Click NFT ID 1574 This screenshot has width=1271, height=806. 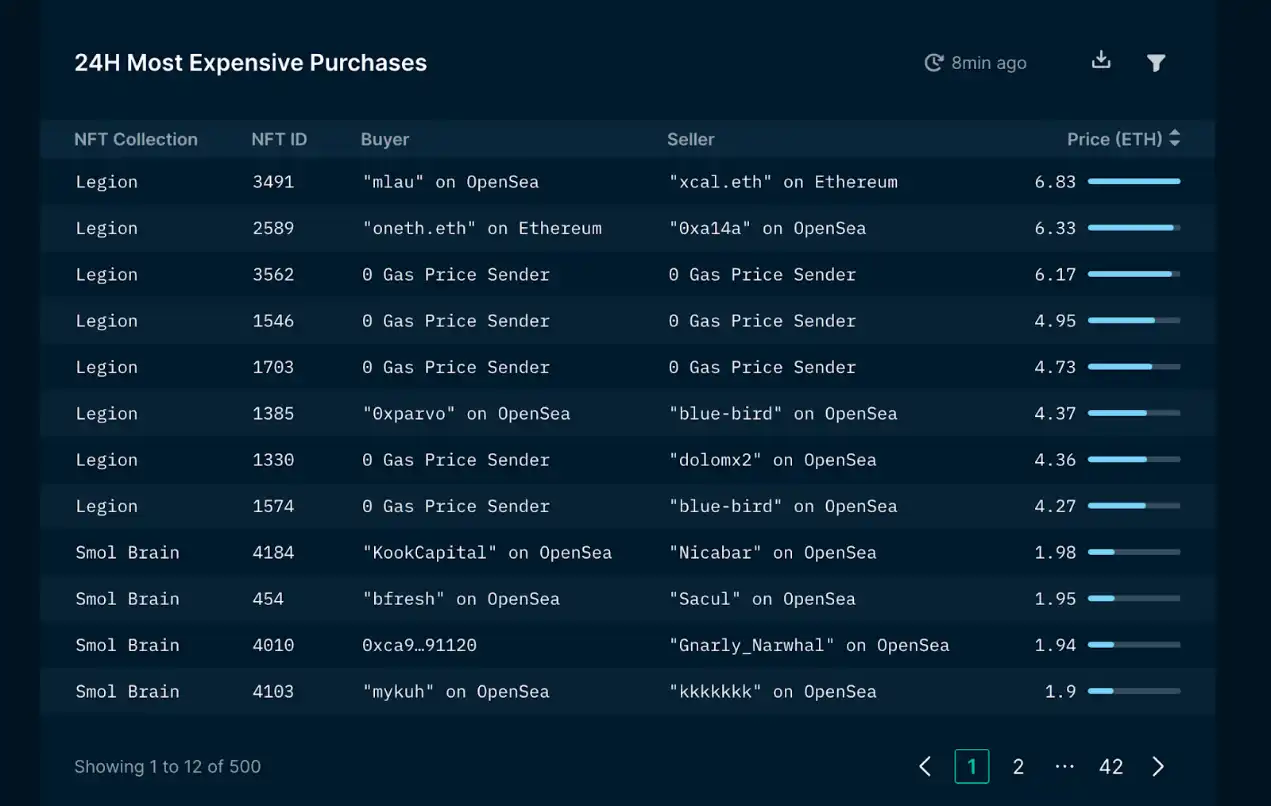pos(273,506)
